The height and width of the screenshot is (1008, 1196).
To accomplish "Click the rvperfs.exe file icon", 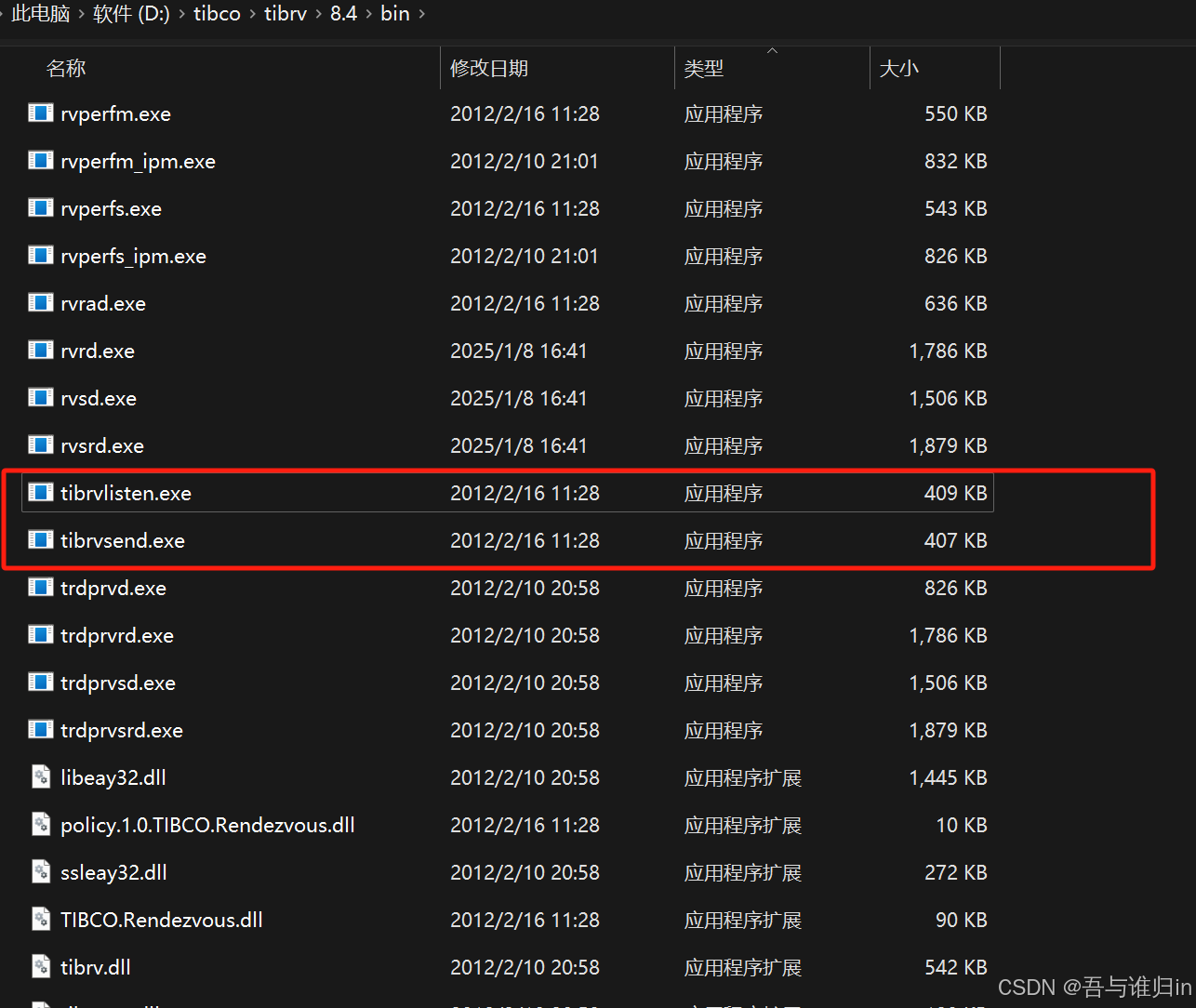I will (41, 207).
